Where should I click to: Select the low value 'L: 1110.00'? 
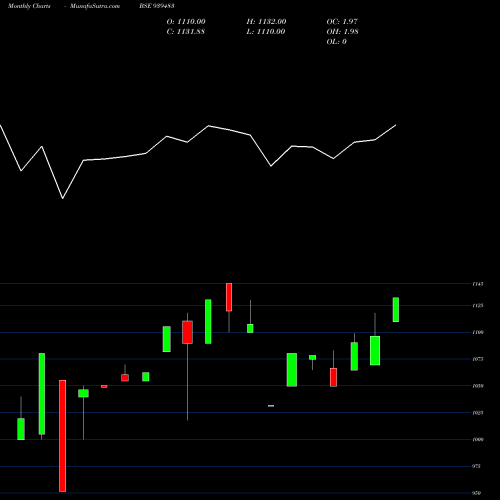click(266, 32)
